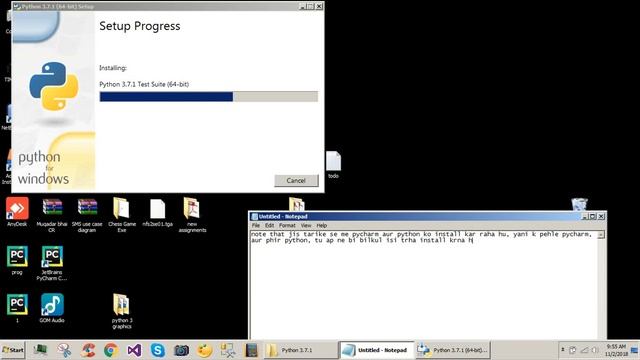Open the book icon on the taskbar
Screen dimensions: 640x360
point(251,350)
